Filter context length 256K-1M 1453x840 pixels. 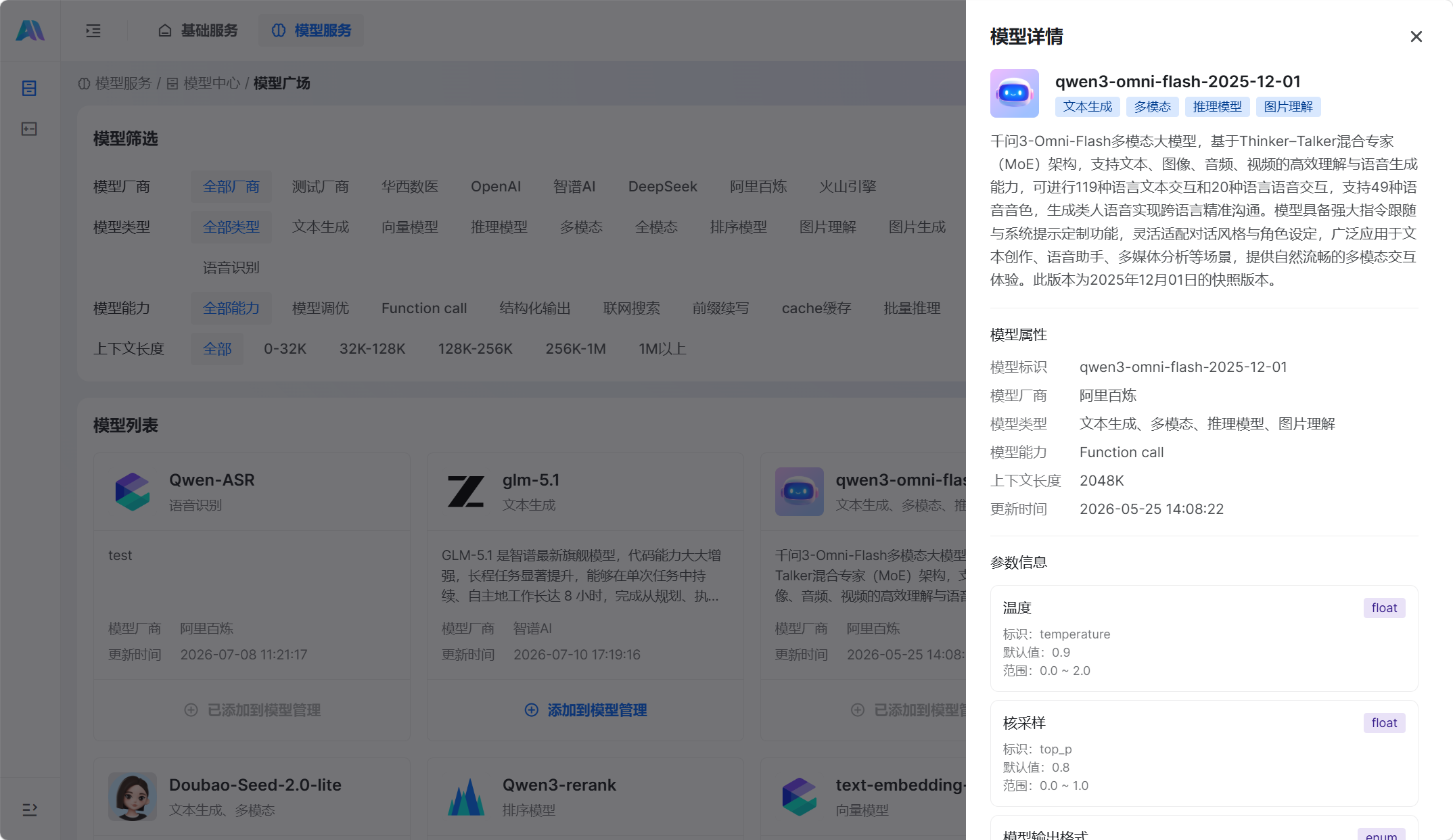tap(576, 349)
